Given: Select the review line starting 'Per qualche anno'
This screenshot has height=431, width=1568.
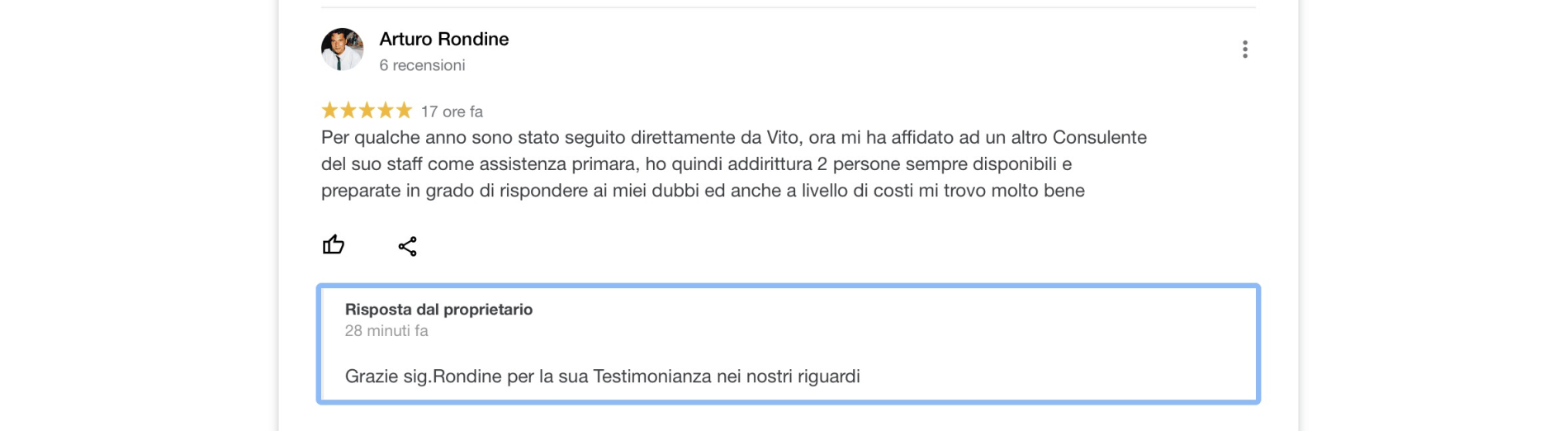Looking at the screenshot, I should (734, 137).
